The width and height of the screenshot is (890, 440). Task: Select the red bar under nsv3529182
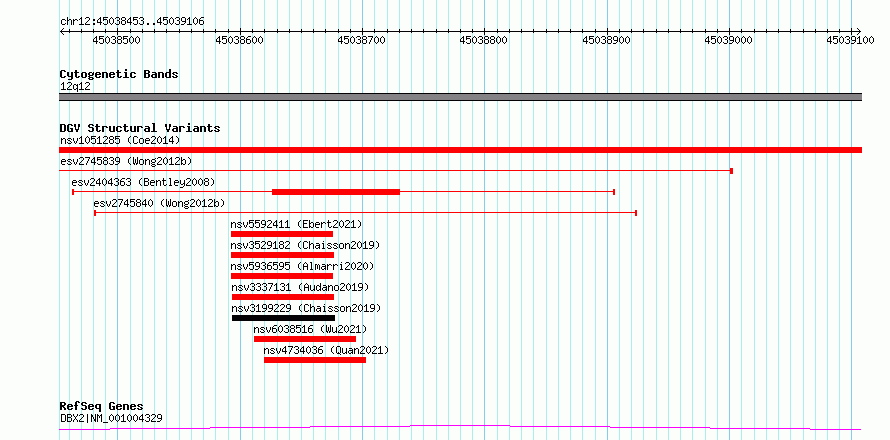[282, 255]
